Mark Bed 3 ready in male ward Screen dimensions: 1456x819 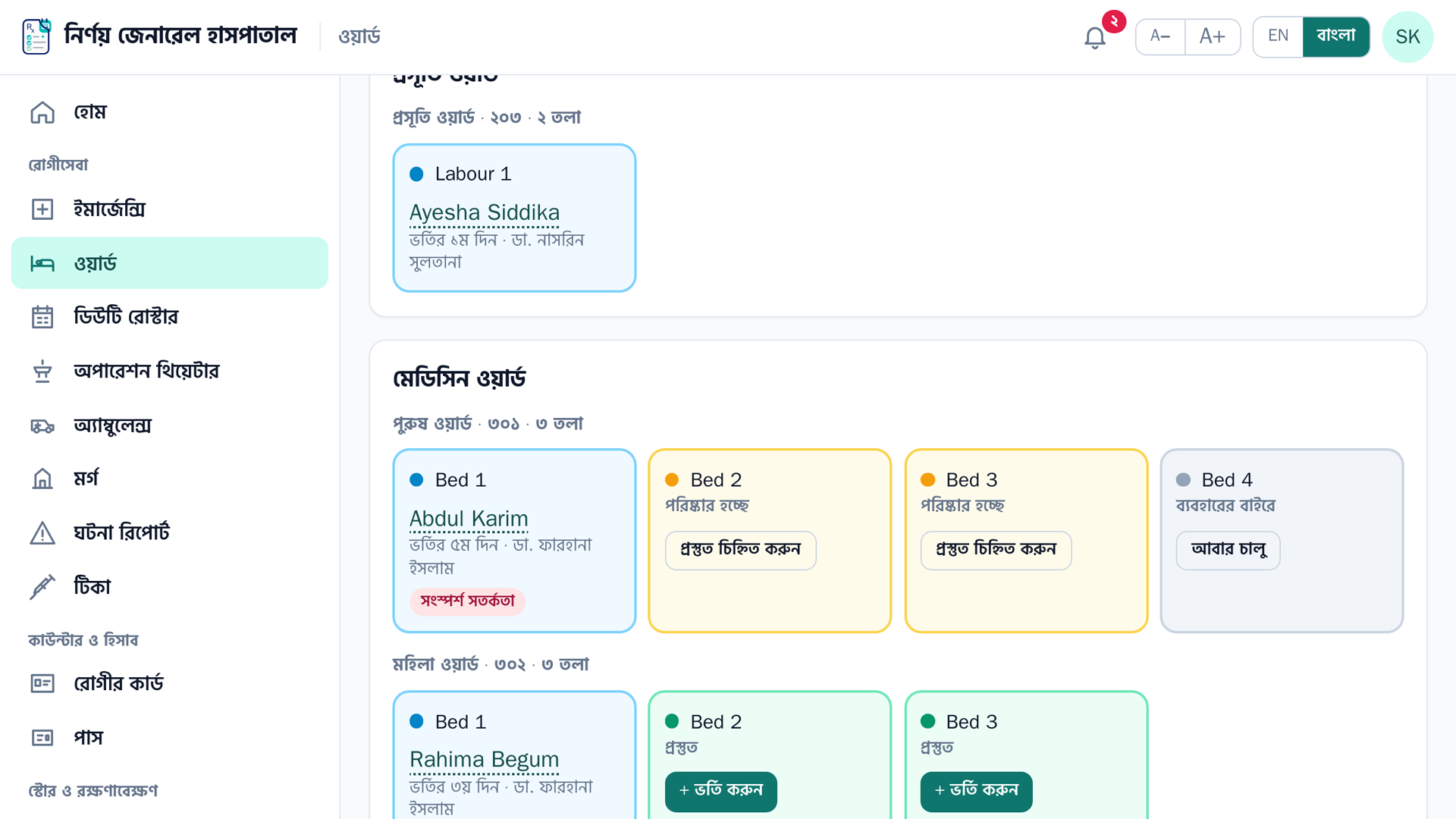click(996, 550)
